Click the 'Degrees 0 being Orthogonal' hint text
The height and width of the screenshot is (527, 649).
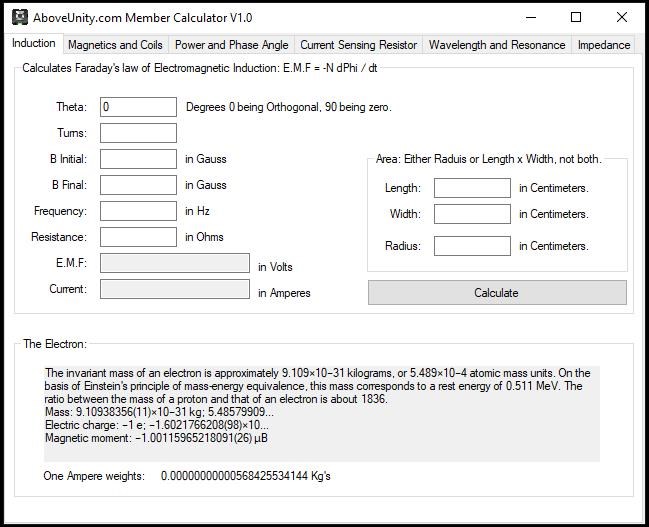288,107
